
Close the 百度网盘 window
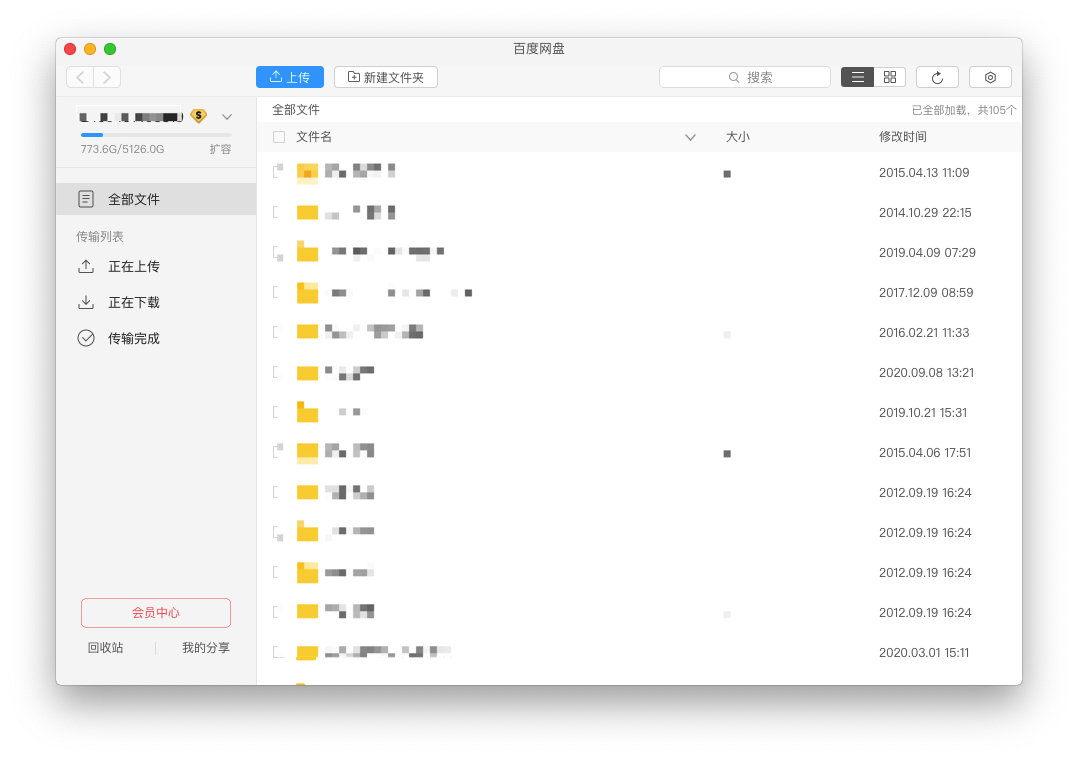tap(70, 49)
